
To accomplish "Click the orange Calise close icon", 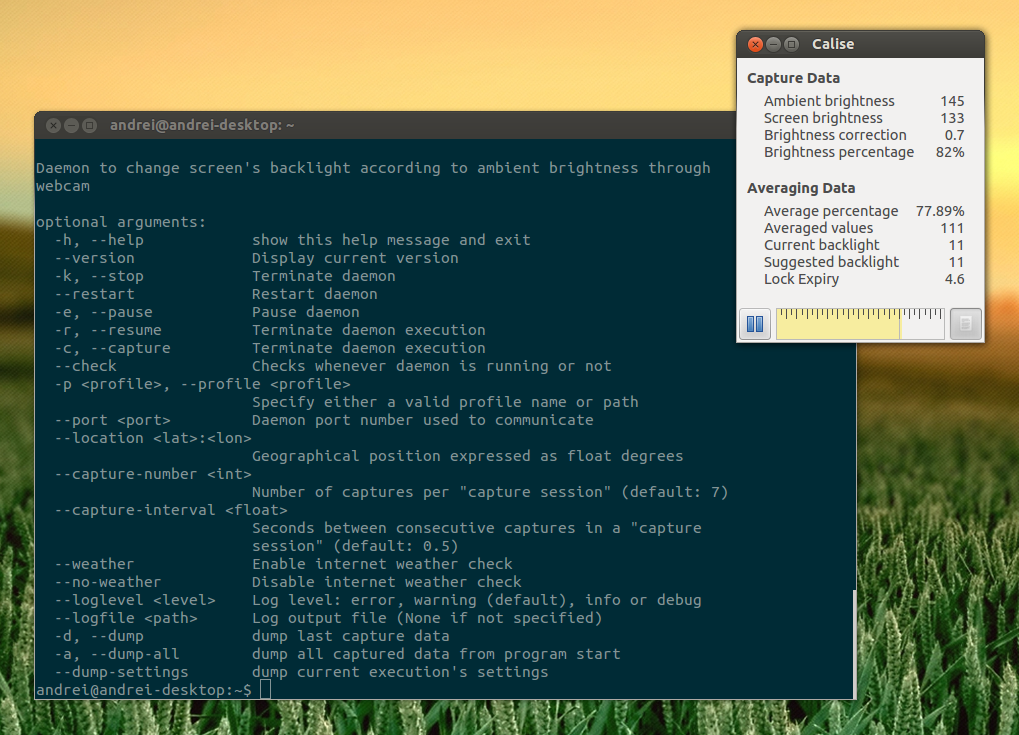I will click(x=755, y=44).
